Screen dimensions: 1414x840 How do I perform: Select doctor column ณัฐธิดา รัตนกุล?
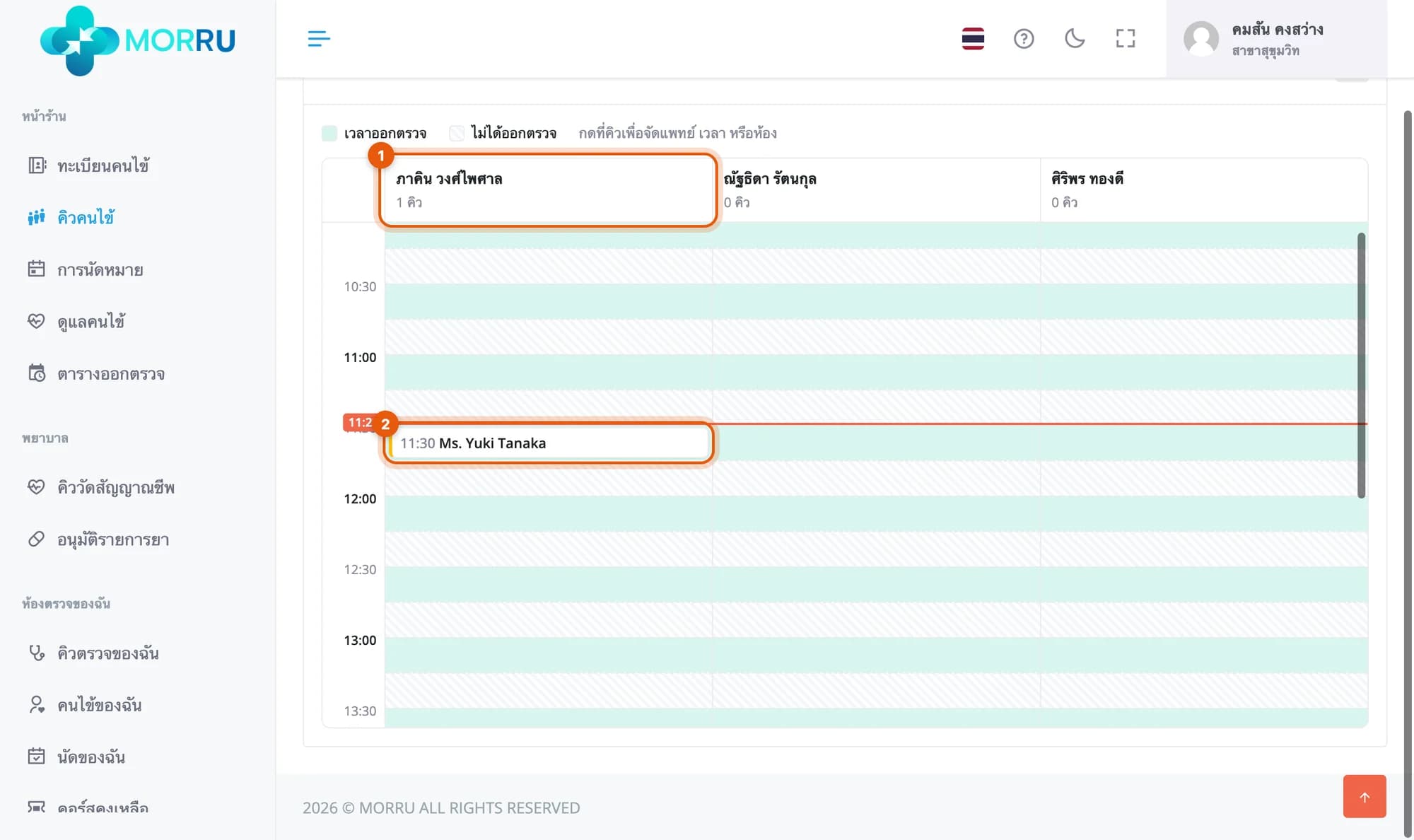coord(876,190)
